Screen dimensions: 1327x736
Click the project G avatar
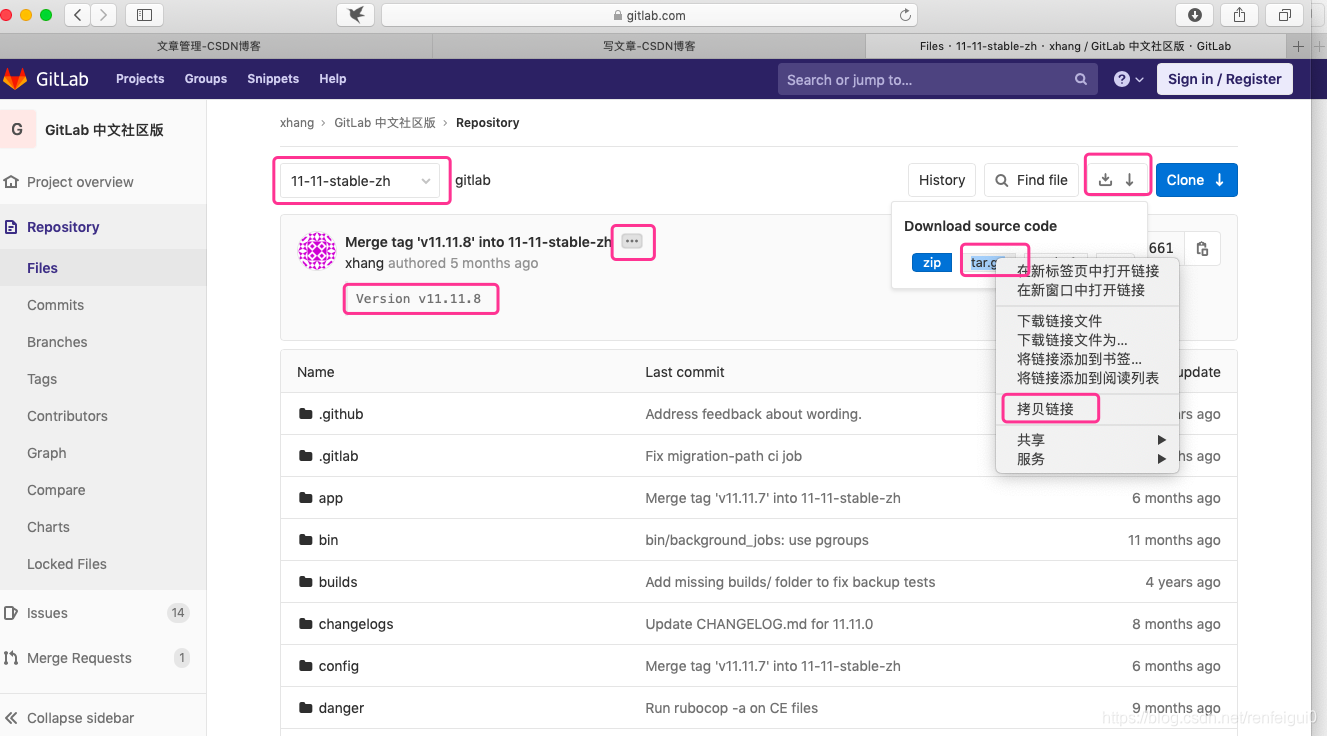click(x=17, y=130)
